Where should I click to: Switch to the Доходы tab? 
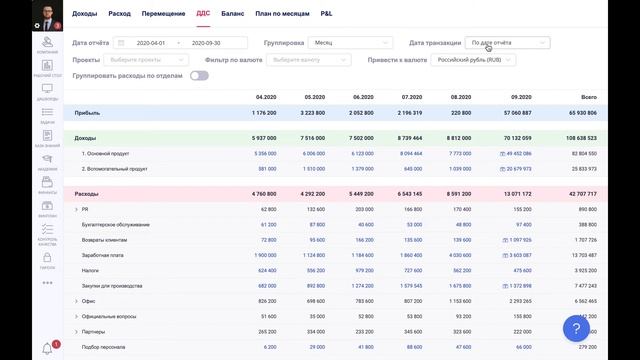coord(84,13)
